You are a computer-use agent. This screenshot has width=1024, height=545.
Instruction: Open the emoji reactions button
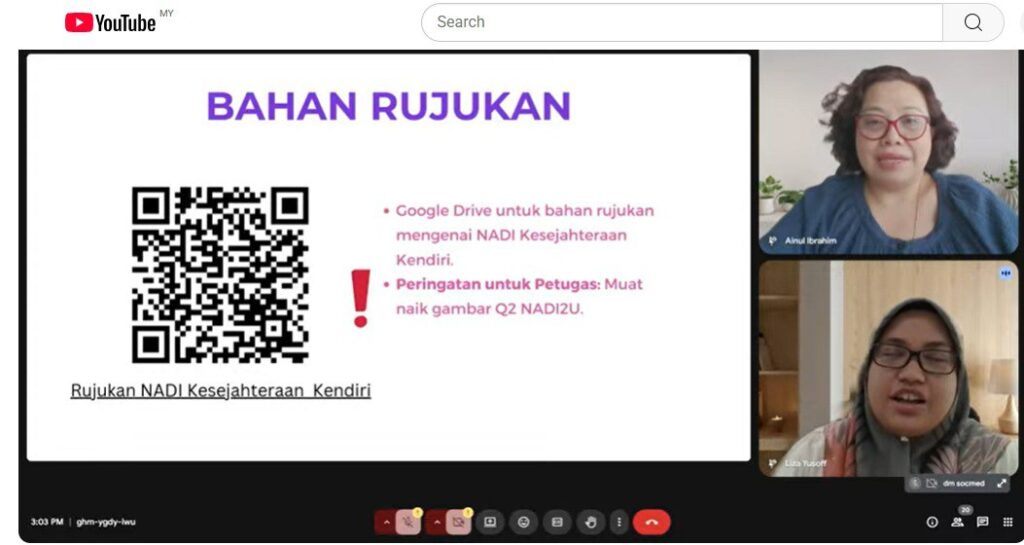tap(523, 522)
